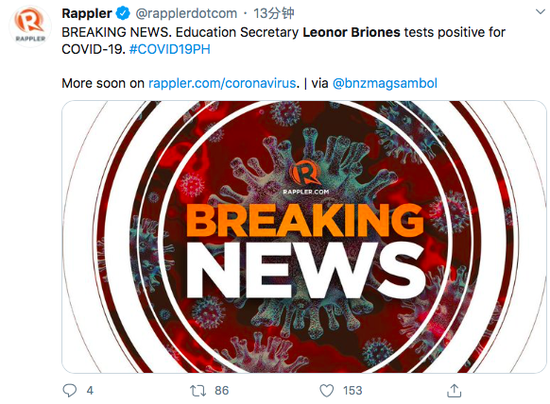Viewport: 550px width, 404px height.
Task: Open Rappler profile avatar
Action: pos(30,26)
